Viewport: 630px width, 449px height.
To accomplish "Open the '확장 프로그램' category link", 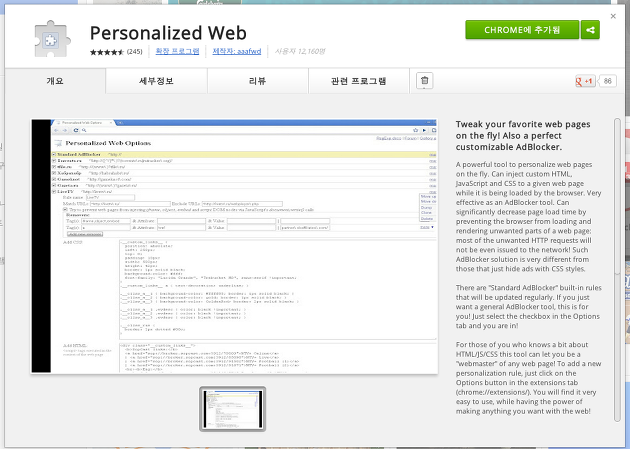I will pos(177,51).
